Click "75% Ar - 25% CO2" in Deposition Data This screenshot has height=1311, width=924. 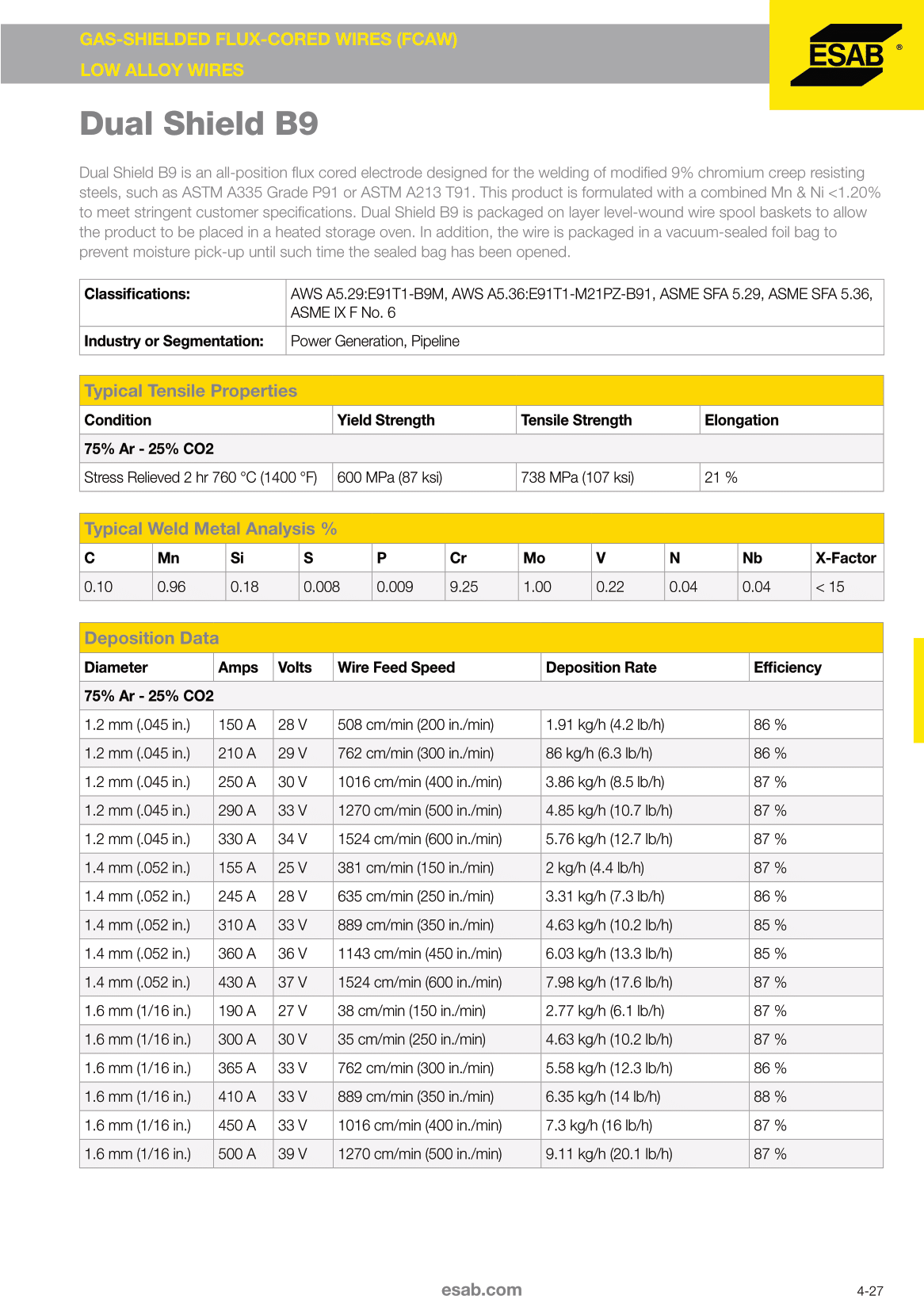[149, 696]
